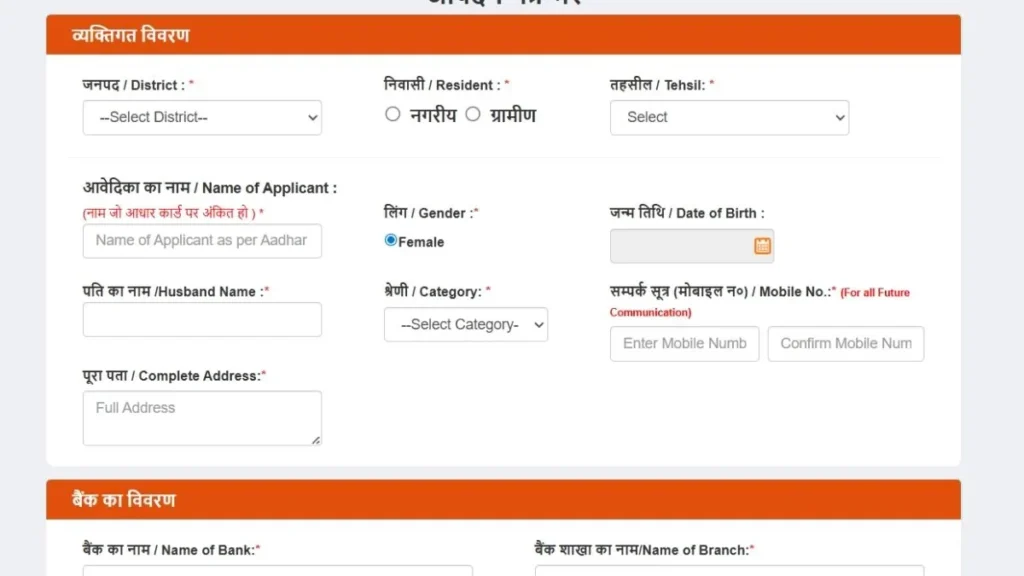Click the Enter Mobile Number field
The width and height of the screenshot is (1024, 576).
684,343
